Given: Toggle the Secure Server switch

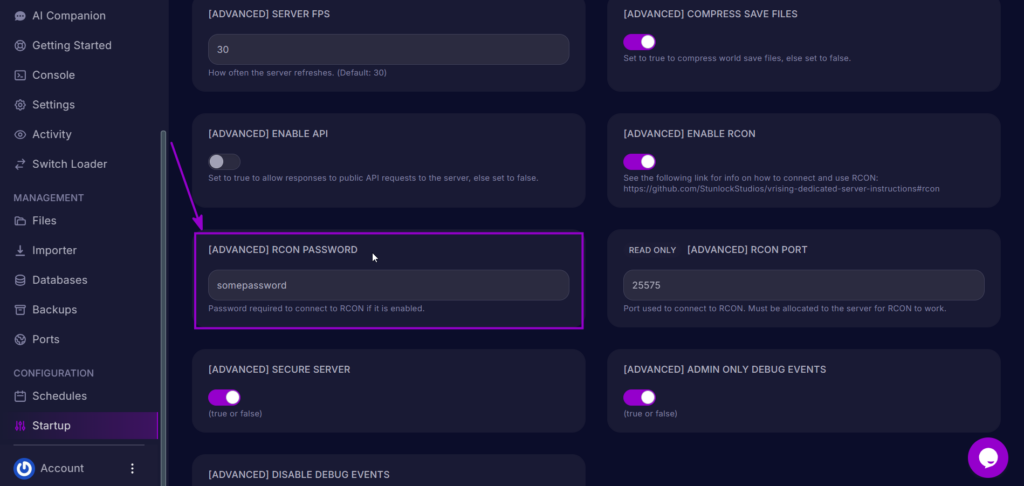Looking at the screenshot, I should point(224,397).
